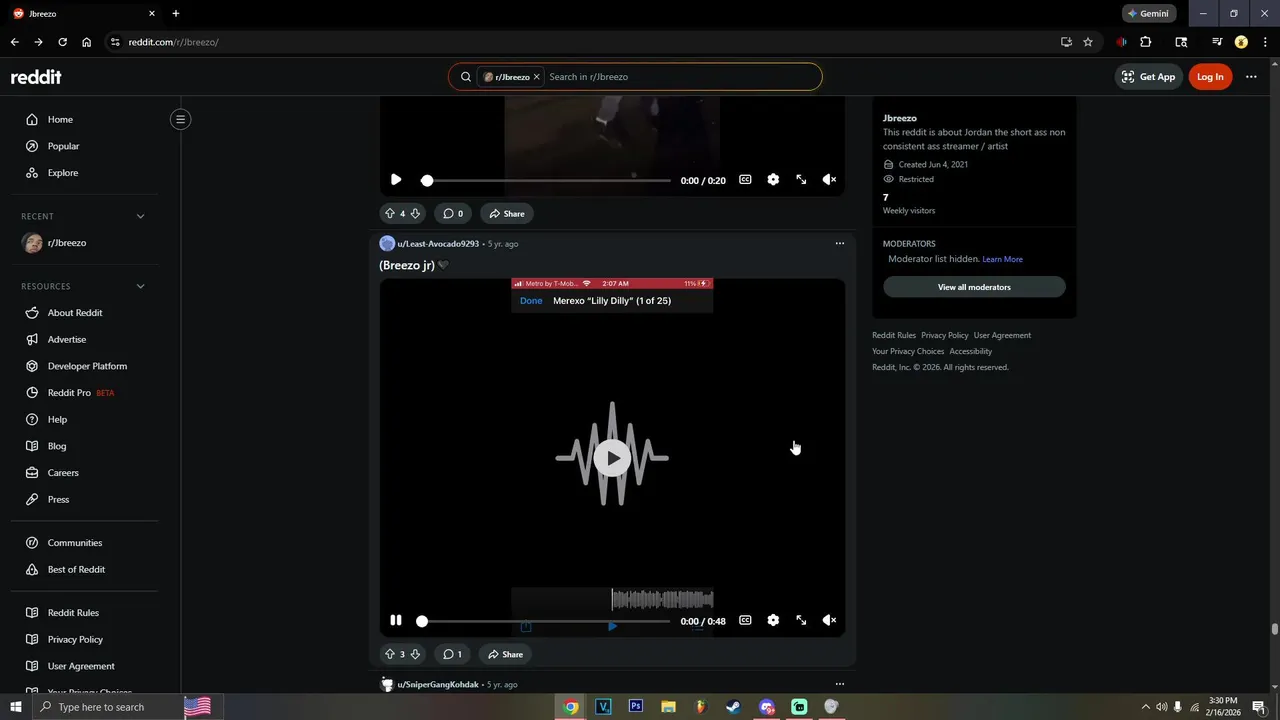Play the top 0:20 video
Viewport: 1280px width, 720px height.
(396, 180)
